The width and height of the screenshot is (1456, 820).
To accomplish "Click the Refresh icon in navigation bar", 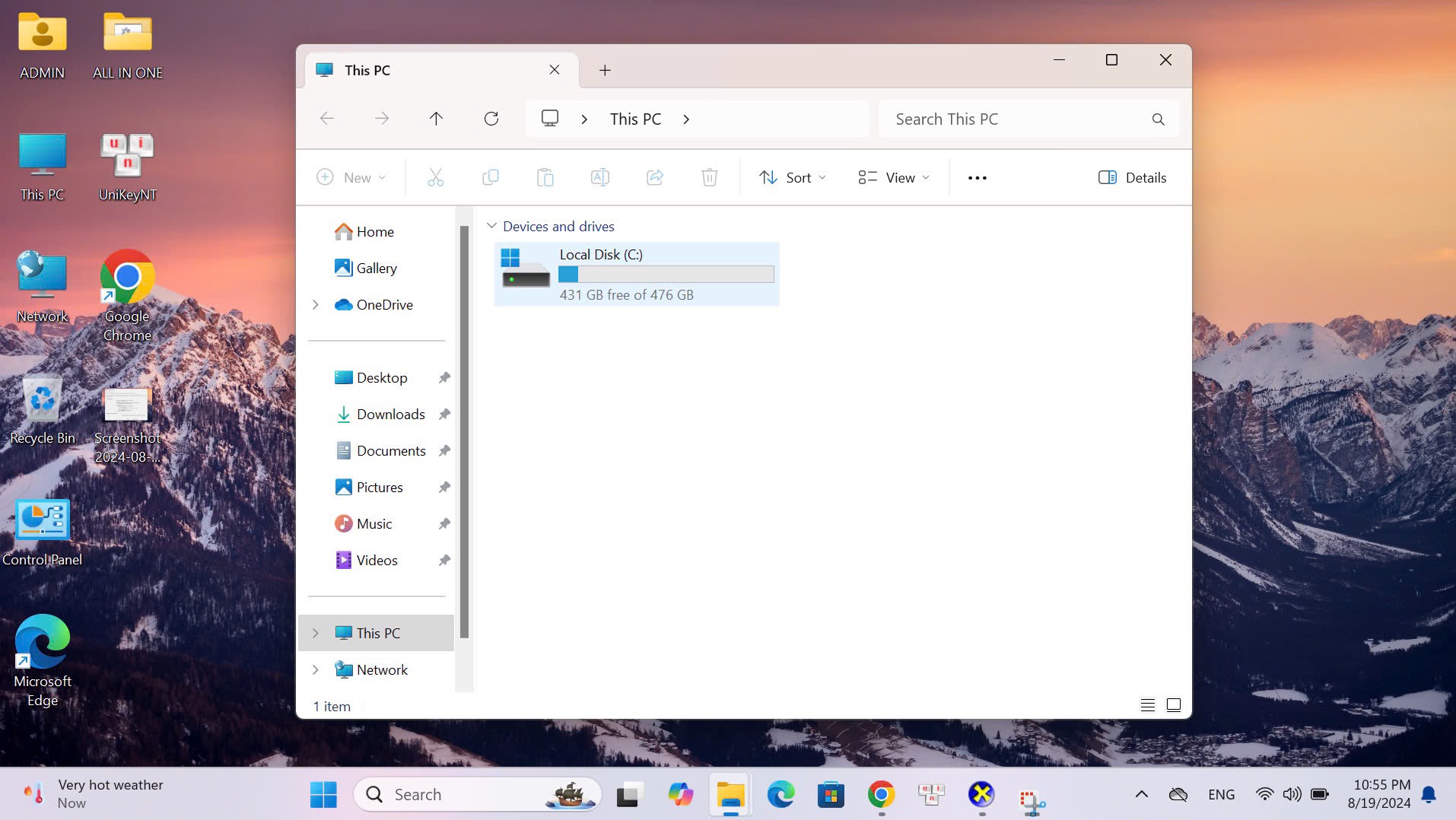I will (x=491, y=119).
